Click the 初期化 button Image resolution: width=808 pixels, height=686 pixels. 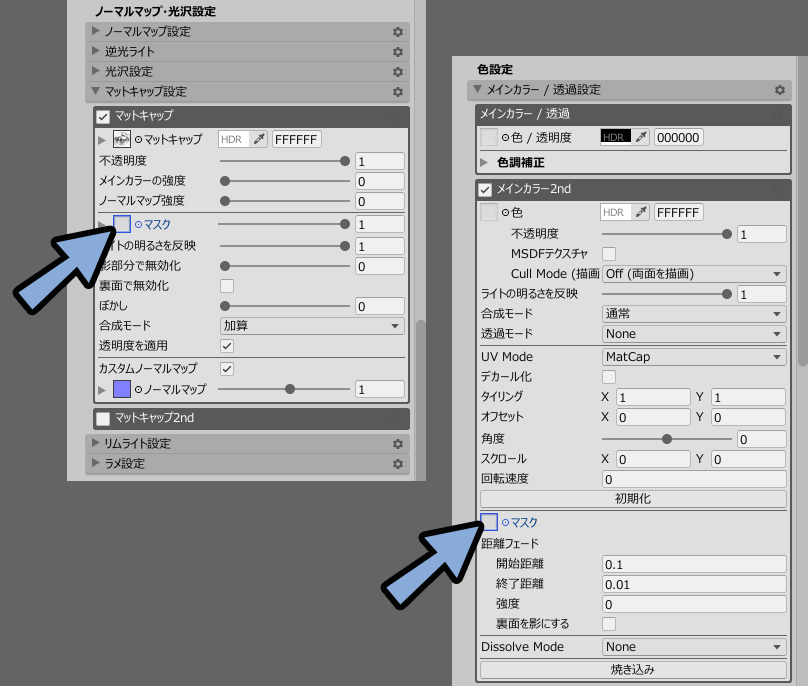click(633, 498)
